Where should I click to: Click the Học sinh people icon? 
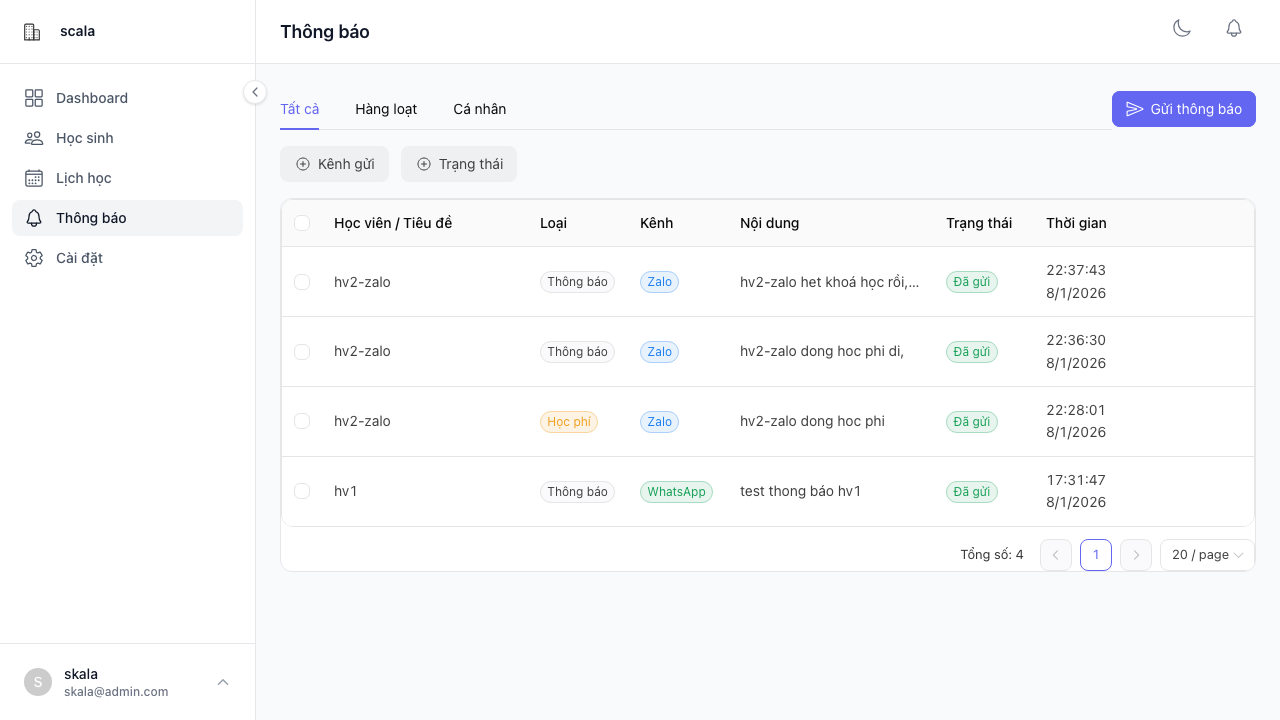tap(34, 138)
